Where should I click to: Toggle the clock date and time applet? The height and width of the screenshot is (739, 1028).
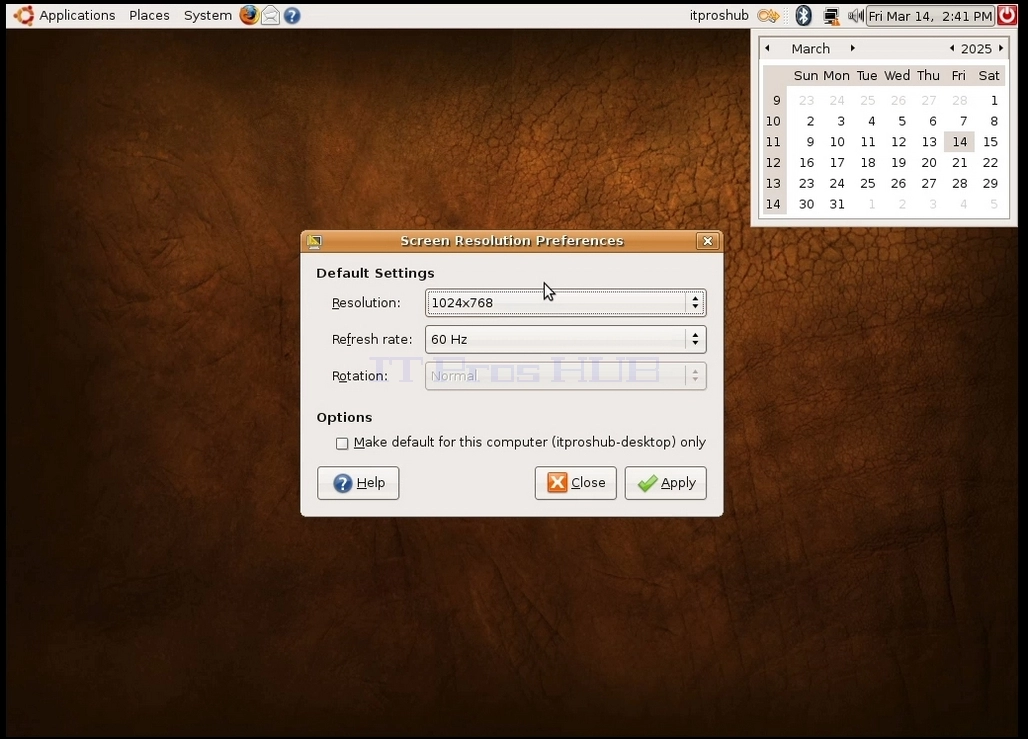coord(930,16)
